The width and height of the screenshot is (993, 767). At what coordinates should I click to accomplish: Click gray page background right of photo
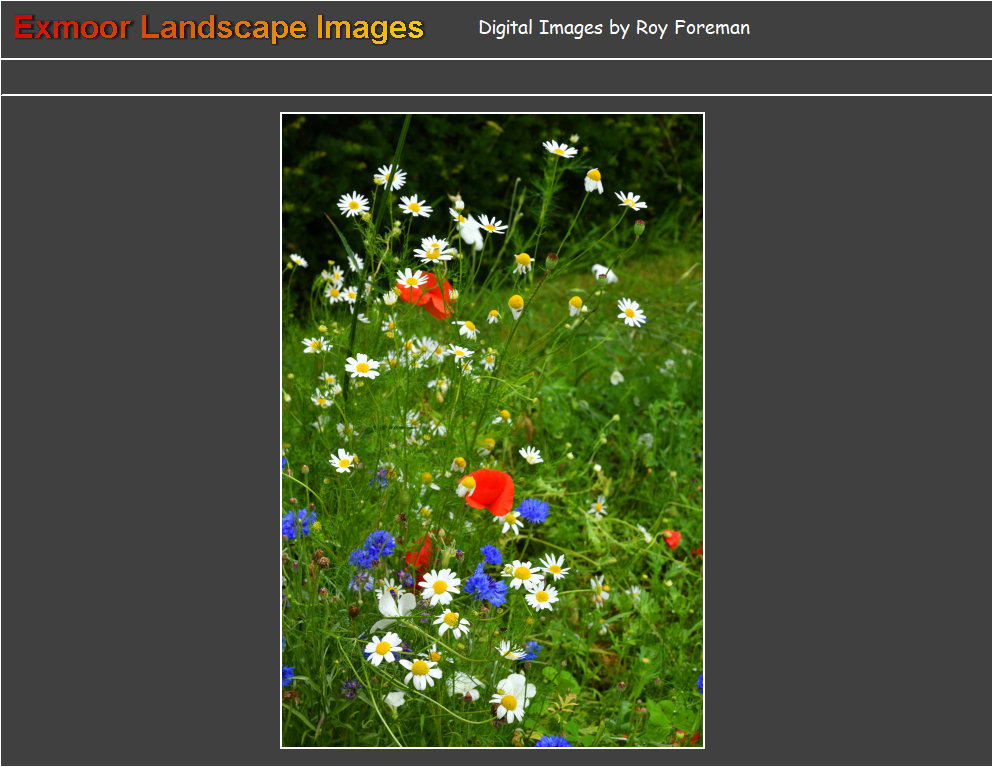848,430
